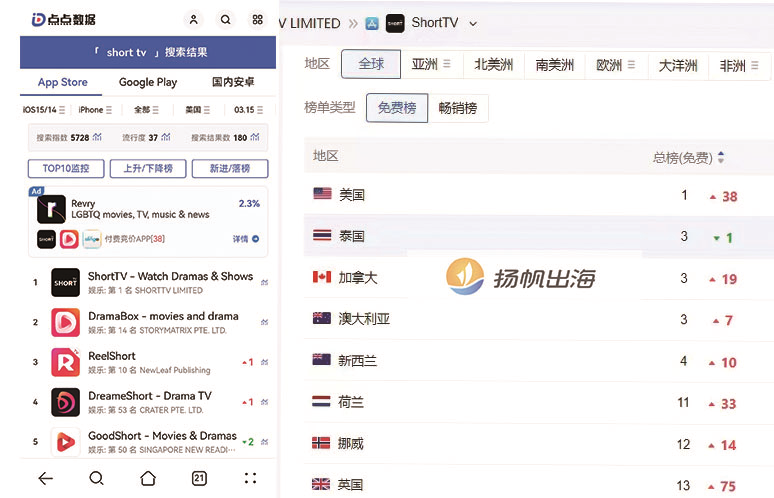Open trend chart icon on ShortTV row

pyautogui.click(x=265, y=282)
